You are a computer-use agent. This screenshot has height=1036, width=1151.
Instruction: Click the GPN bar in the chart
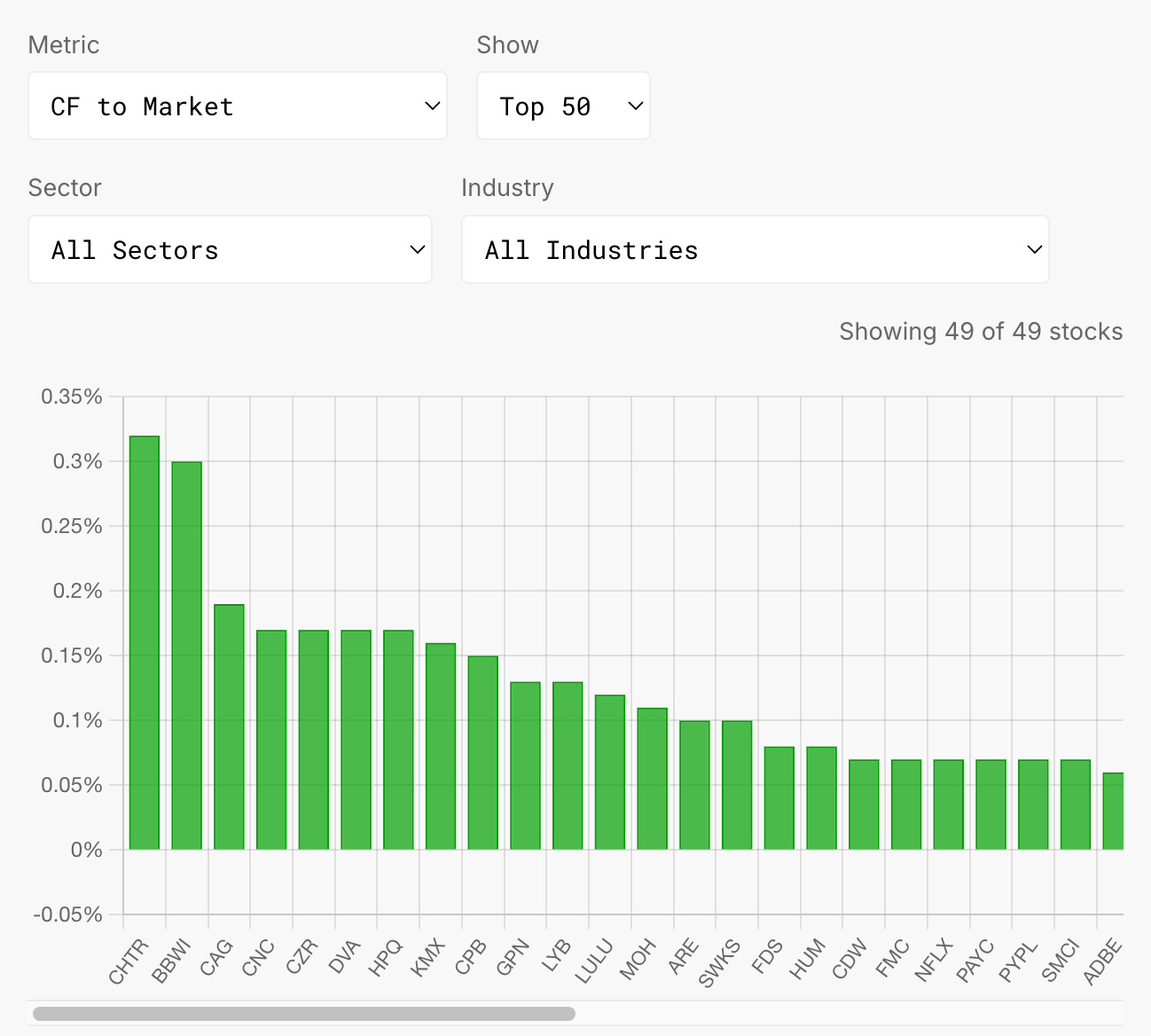pyautogui.click(x=525, y=765)
